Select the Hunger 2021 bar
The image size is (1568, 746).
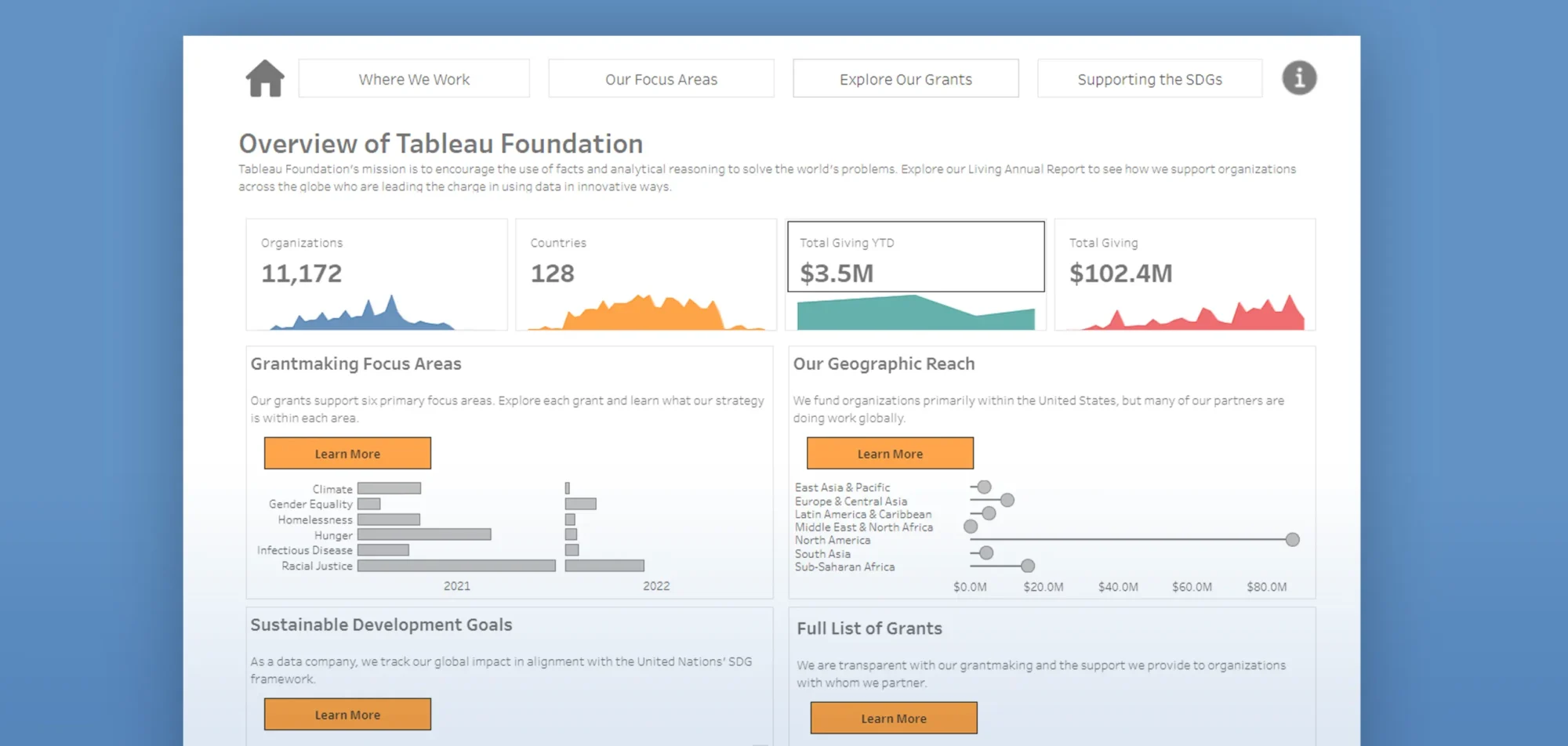(424, 534)
